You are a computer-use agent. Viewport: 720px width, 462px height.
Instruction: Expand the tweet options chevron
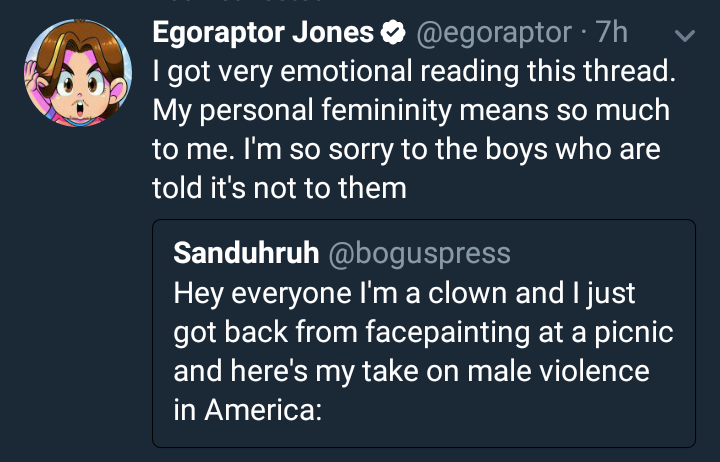684,36
